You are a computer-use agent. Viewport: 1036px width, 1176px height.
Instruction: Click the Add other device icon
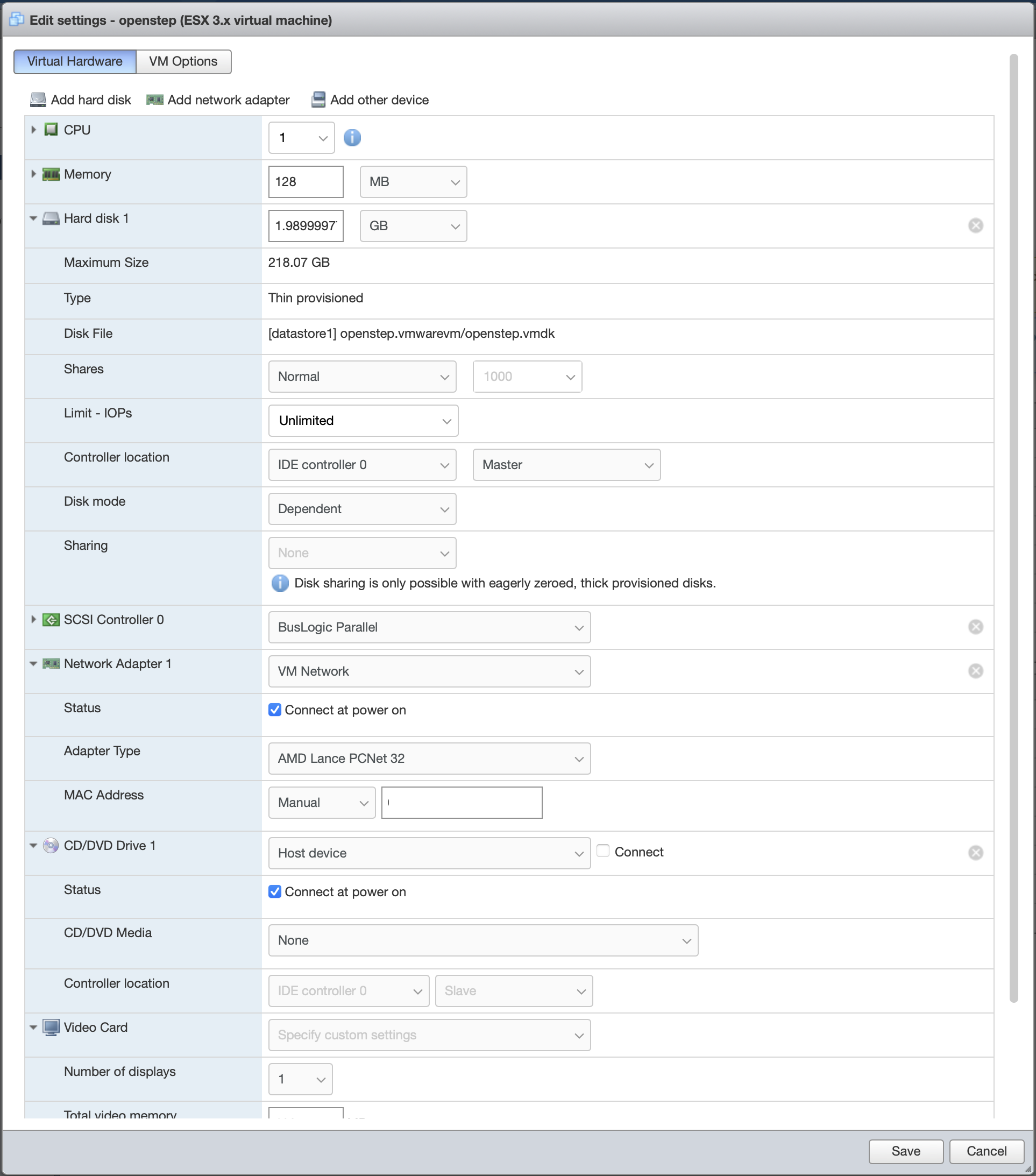318,100
